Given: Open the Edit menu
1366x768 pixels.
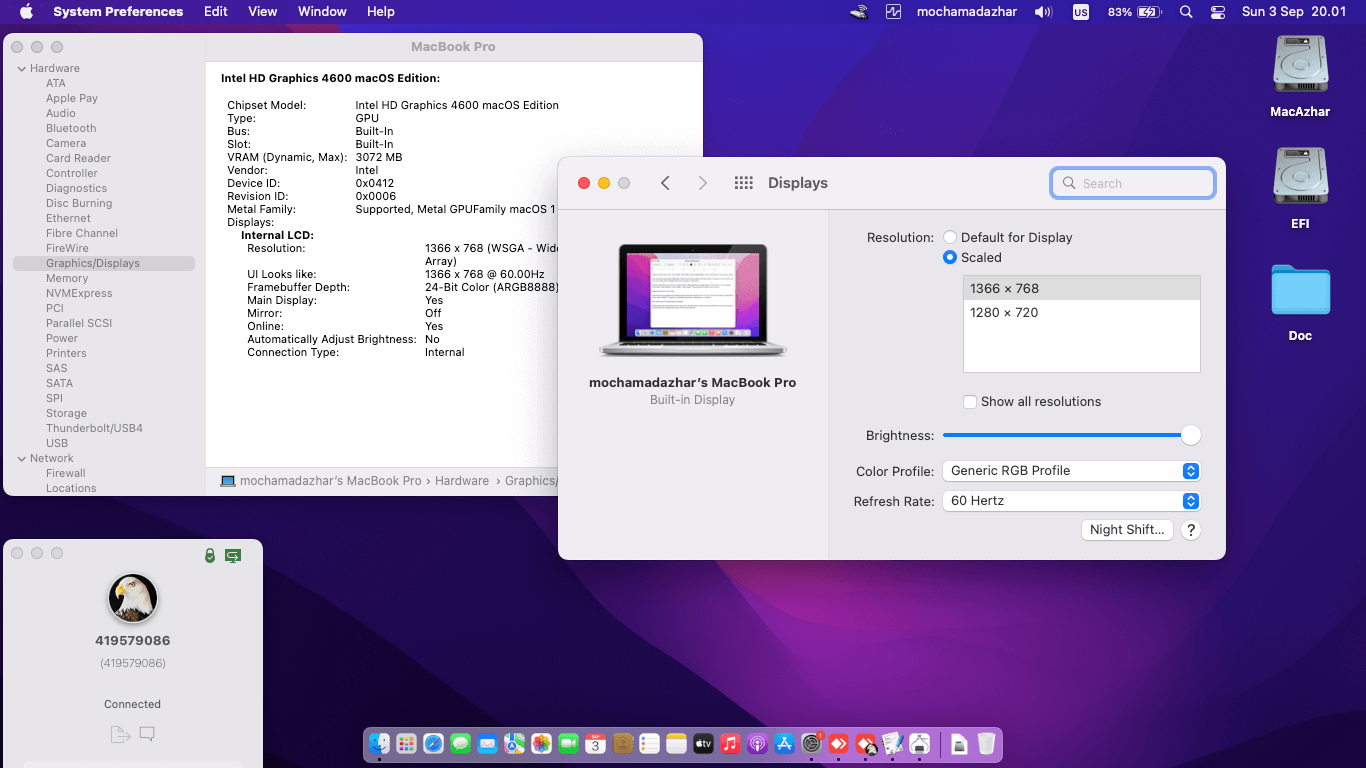Looking at the screenshot, I should pyautogui.click(x=216, y=12).
